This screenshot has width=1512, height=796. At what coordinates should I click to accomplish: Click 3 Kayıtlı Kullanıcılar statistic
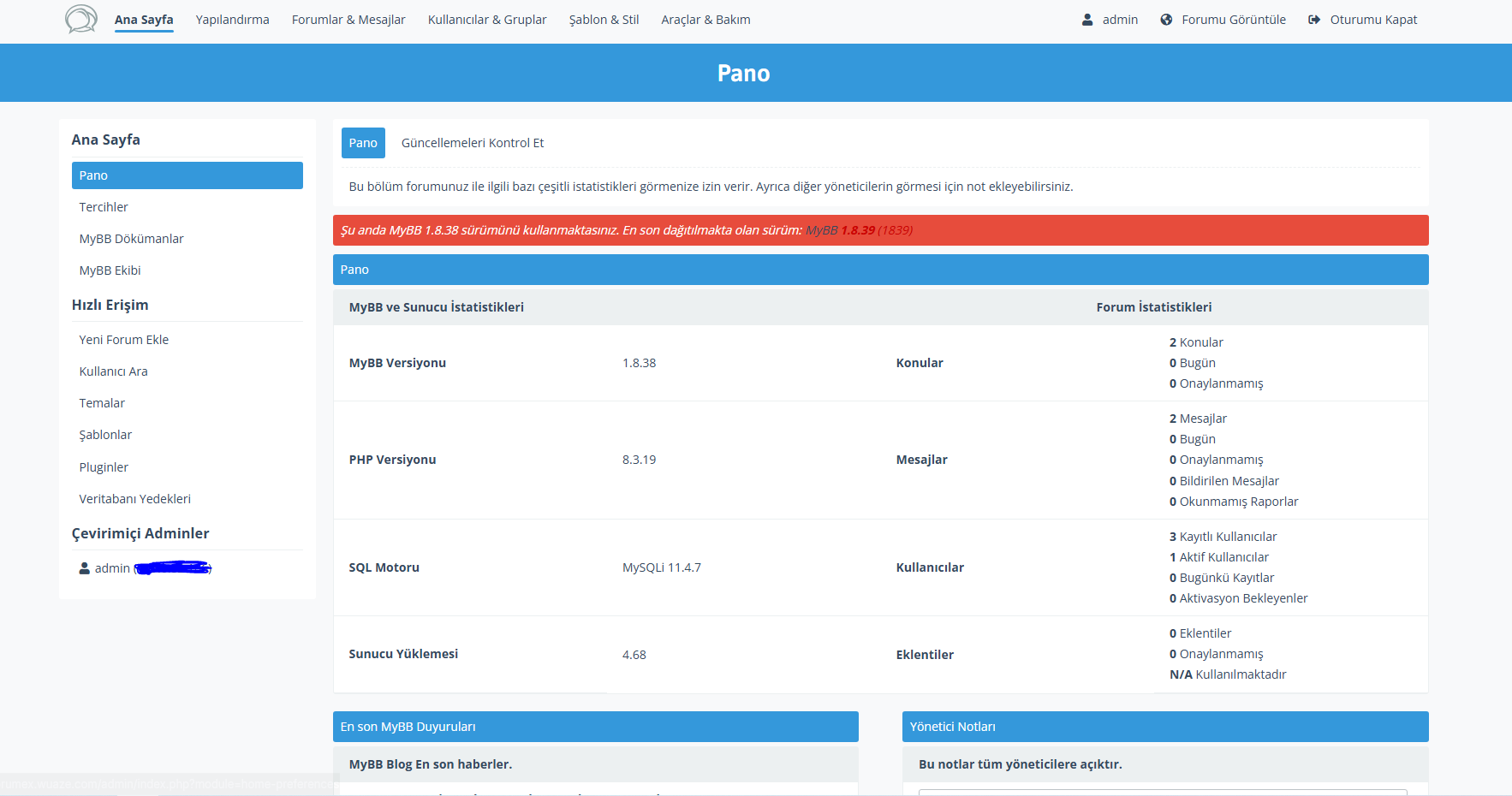1223,537
